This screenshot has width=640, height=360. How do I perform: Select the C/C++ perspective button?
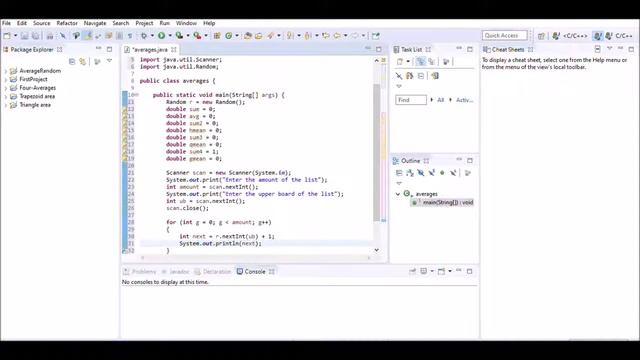[x=619, y=36]
